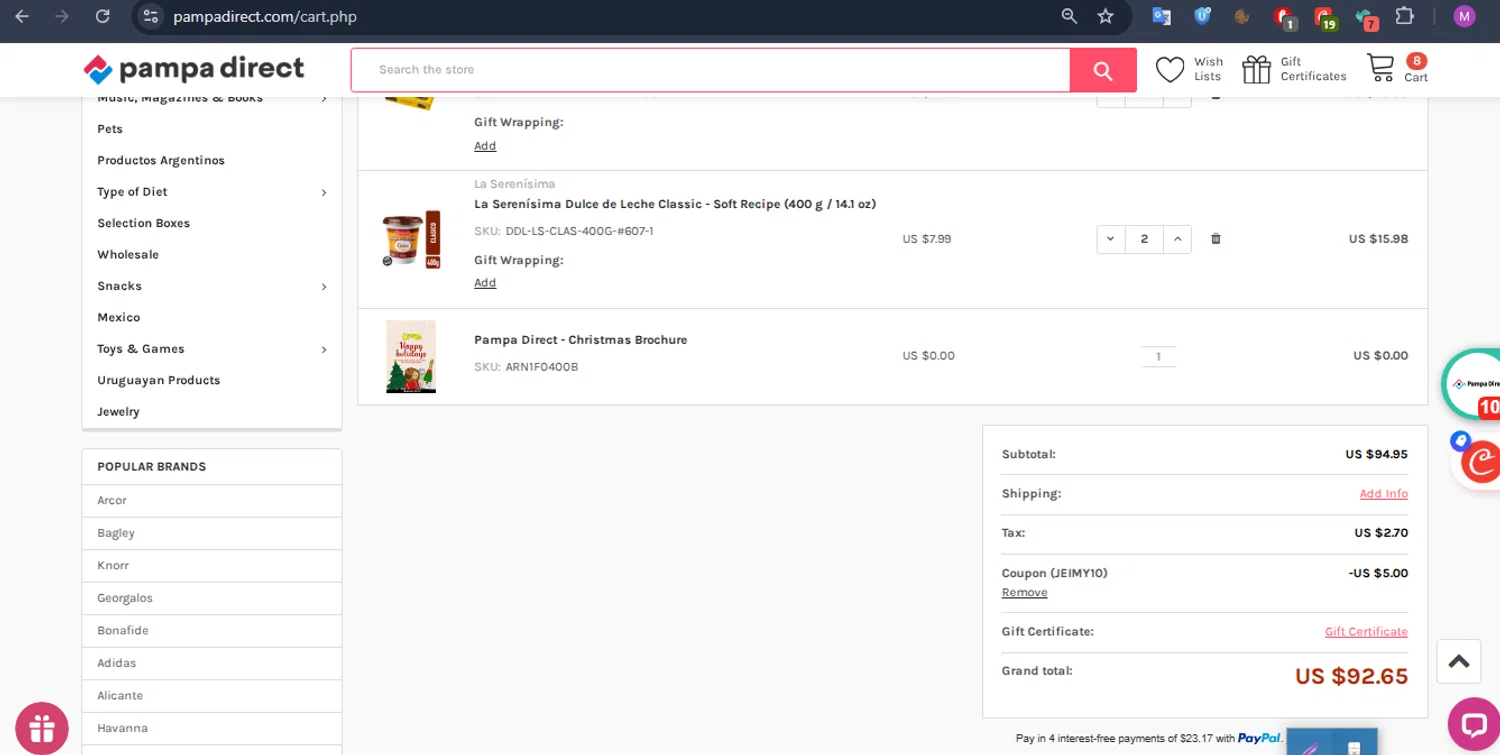Open the Pampa Direct floating badge

(1472, 384)
